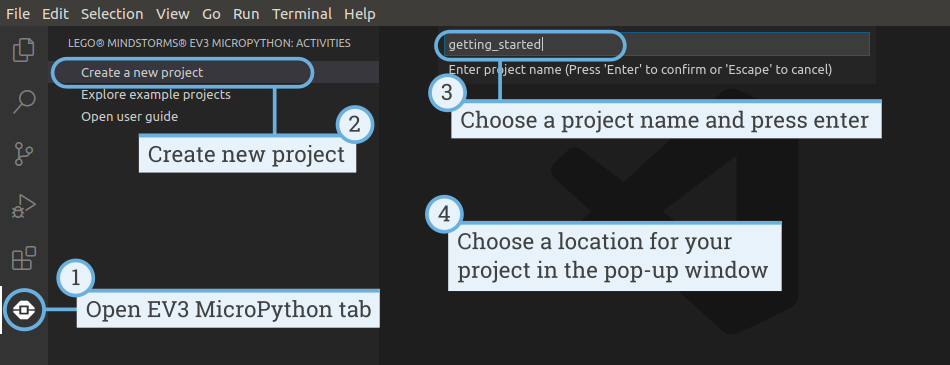Open the View menu

coord(173,13)
